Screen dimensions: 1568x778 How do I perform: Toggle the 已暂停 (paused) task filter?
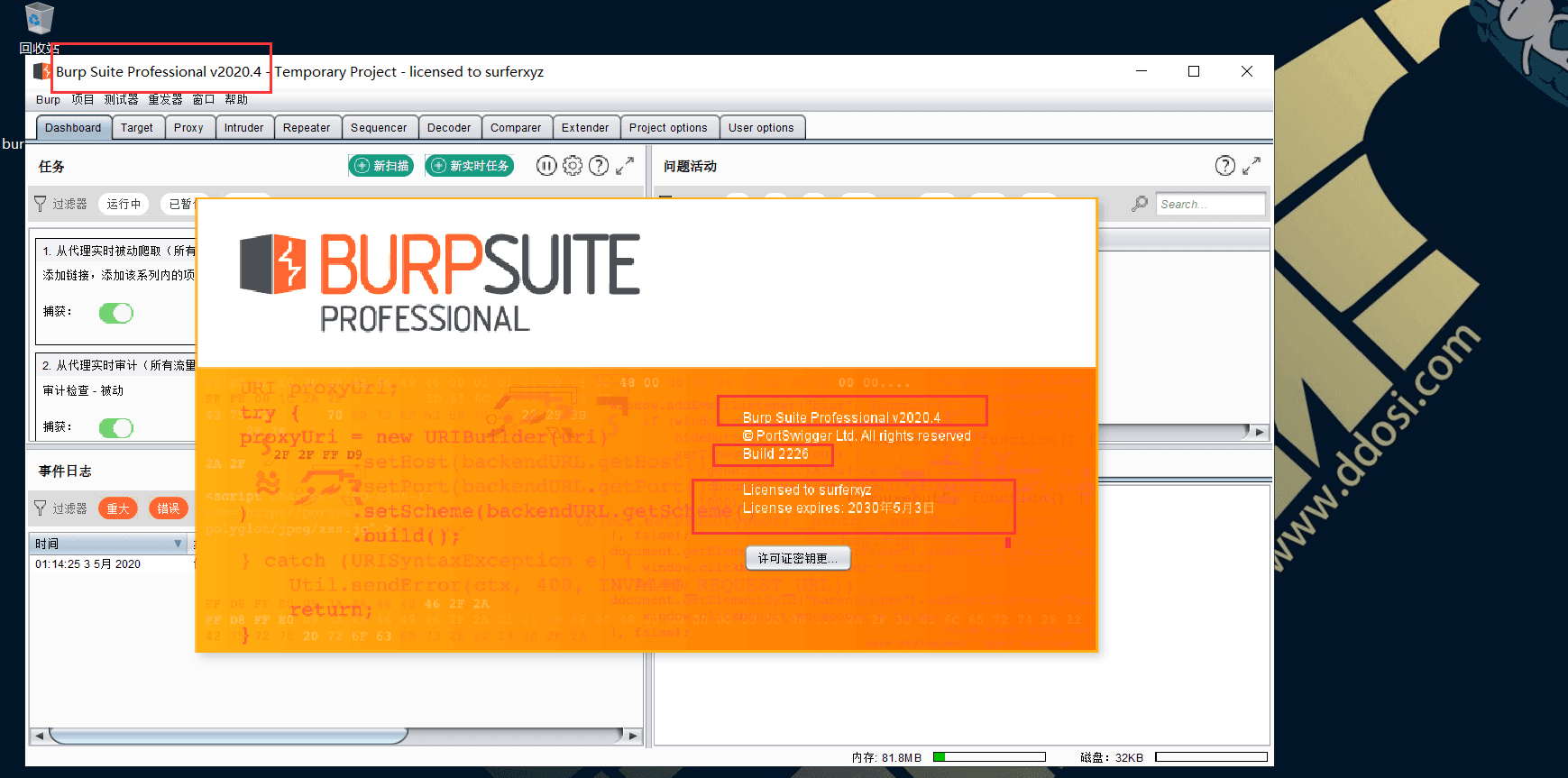(179, 204)
